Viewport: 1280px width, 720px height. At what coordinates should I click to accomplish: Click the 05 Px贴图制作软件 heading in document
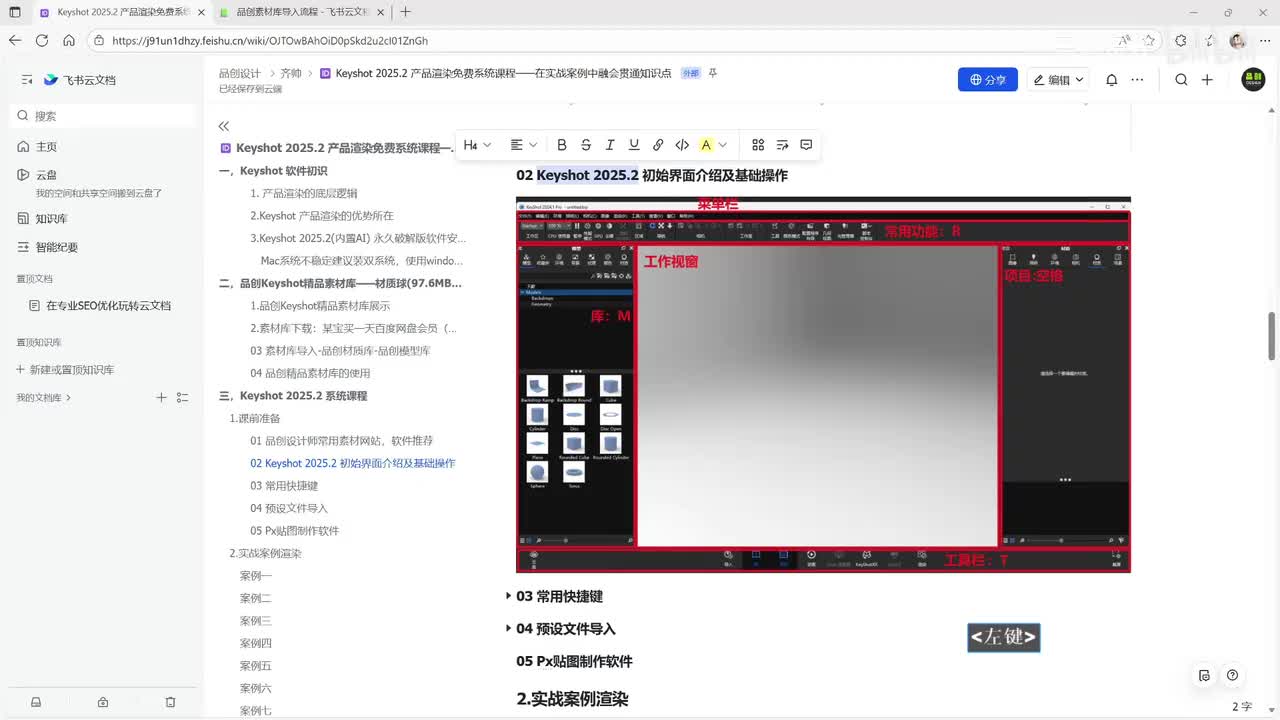point(574,661)
